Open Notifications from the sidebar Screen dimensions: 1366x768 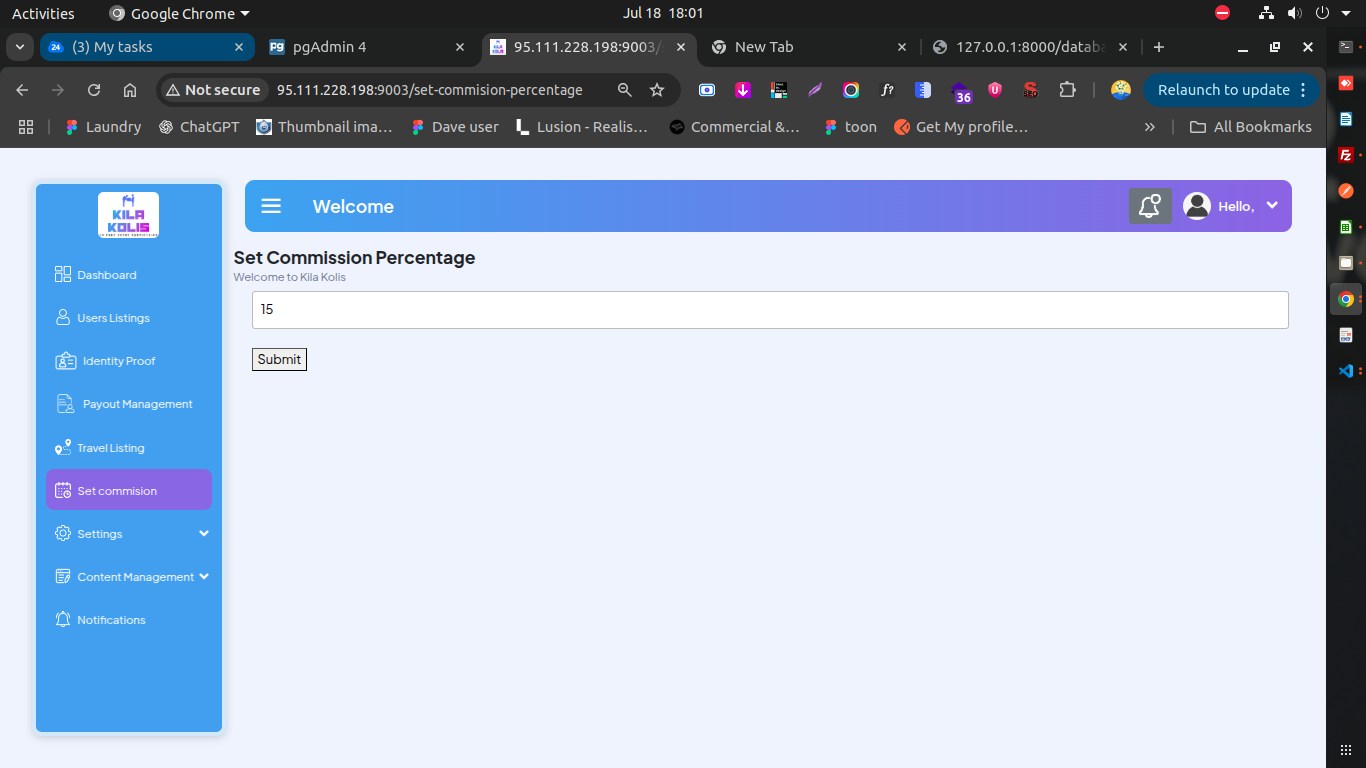[111, 620]
